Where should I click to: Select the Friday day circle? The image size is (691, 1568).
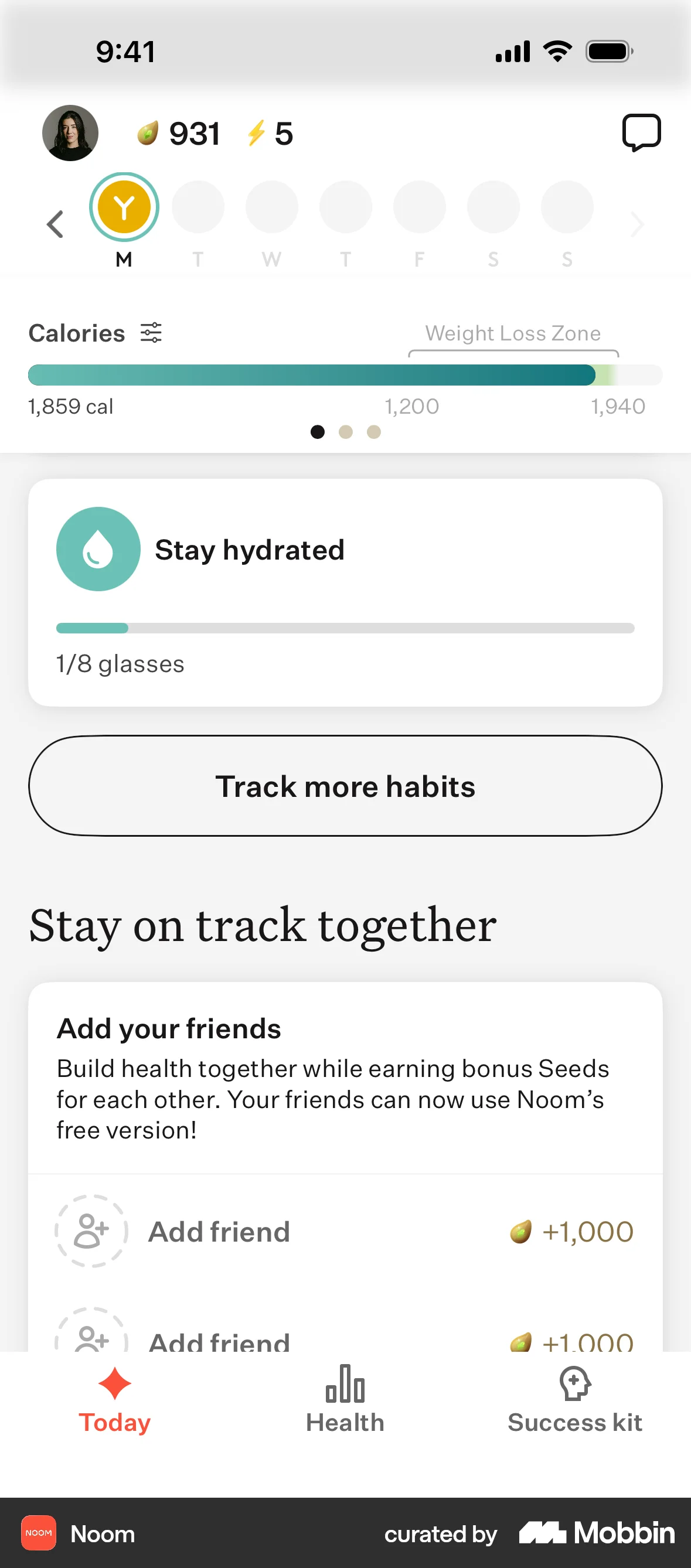click(x=420, y=207)
